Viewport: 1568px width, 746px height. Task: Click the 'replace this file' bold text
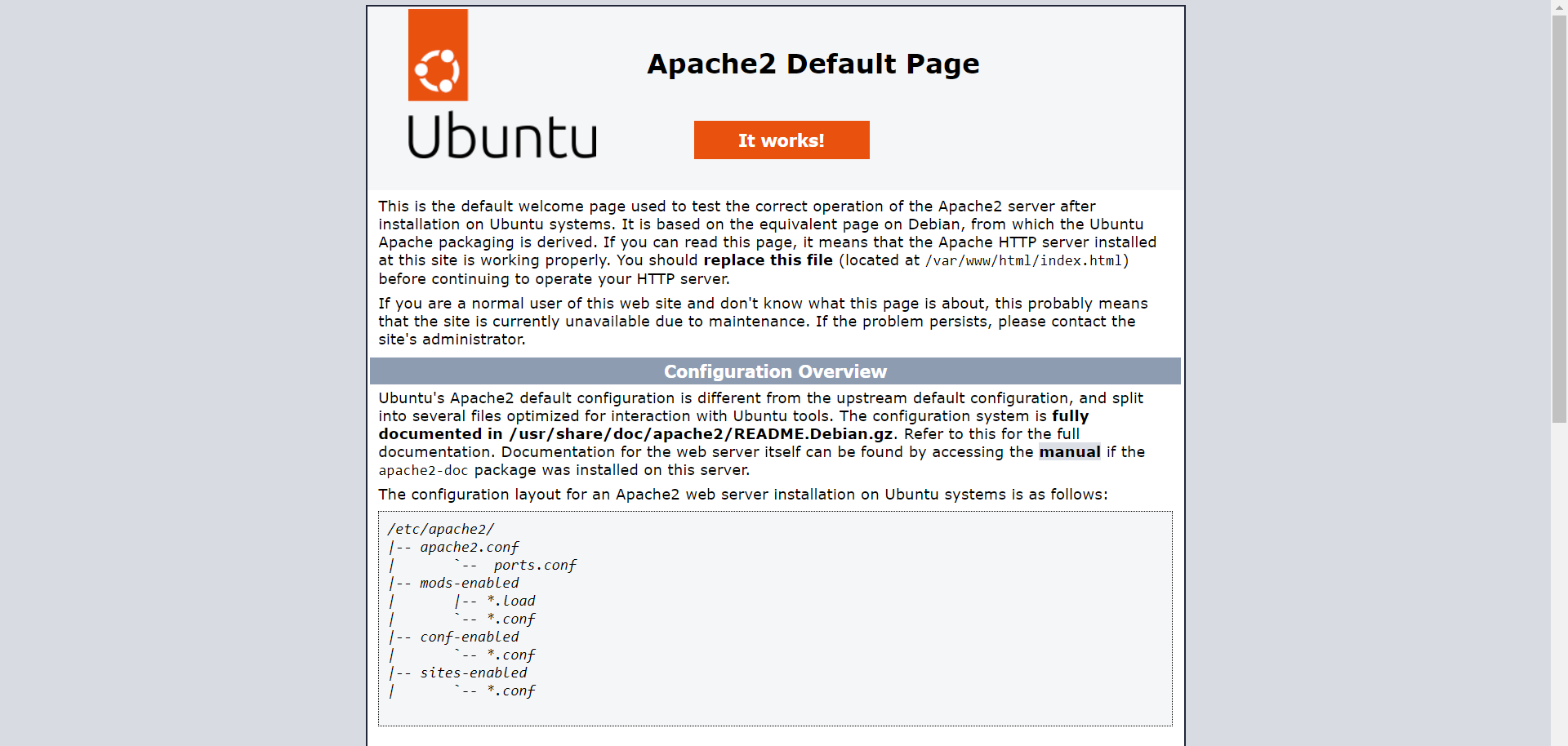[767, 260]
